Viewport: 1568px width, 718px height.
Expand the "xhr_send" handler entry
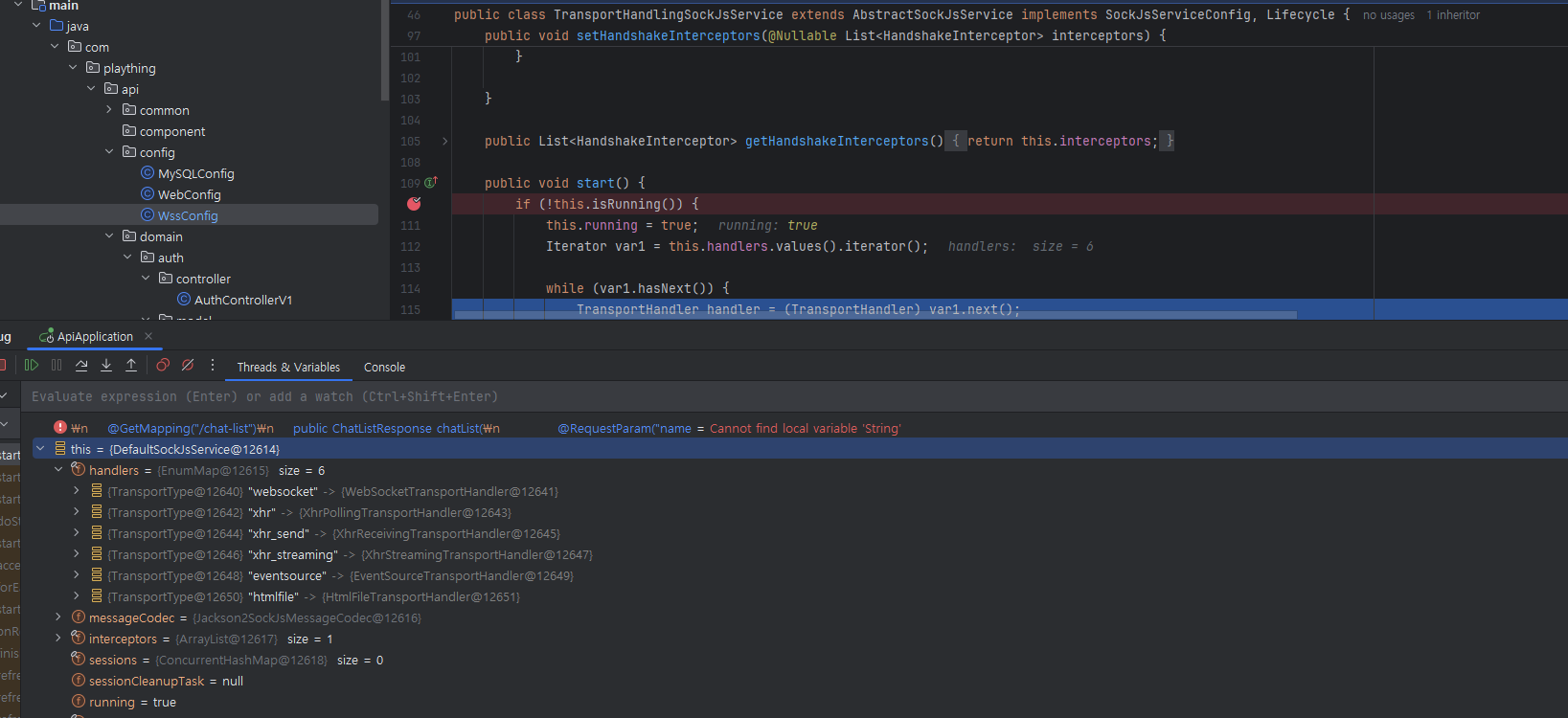(x=77, y=532)
